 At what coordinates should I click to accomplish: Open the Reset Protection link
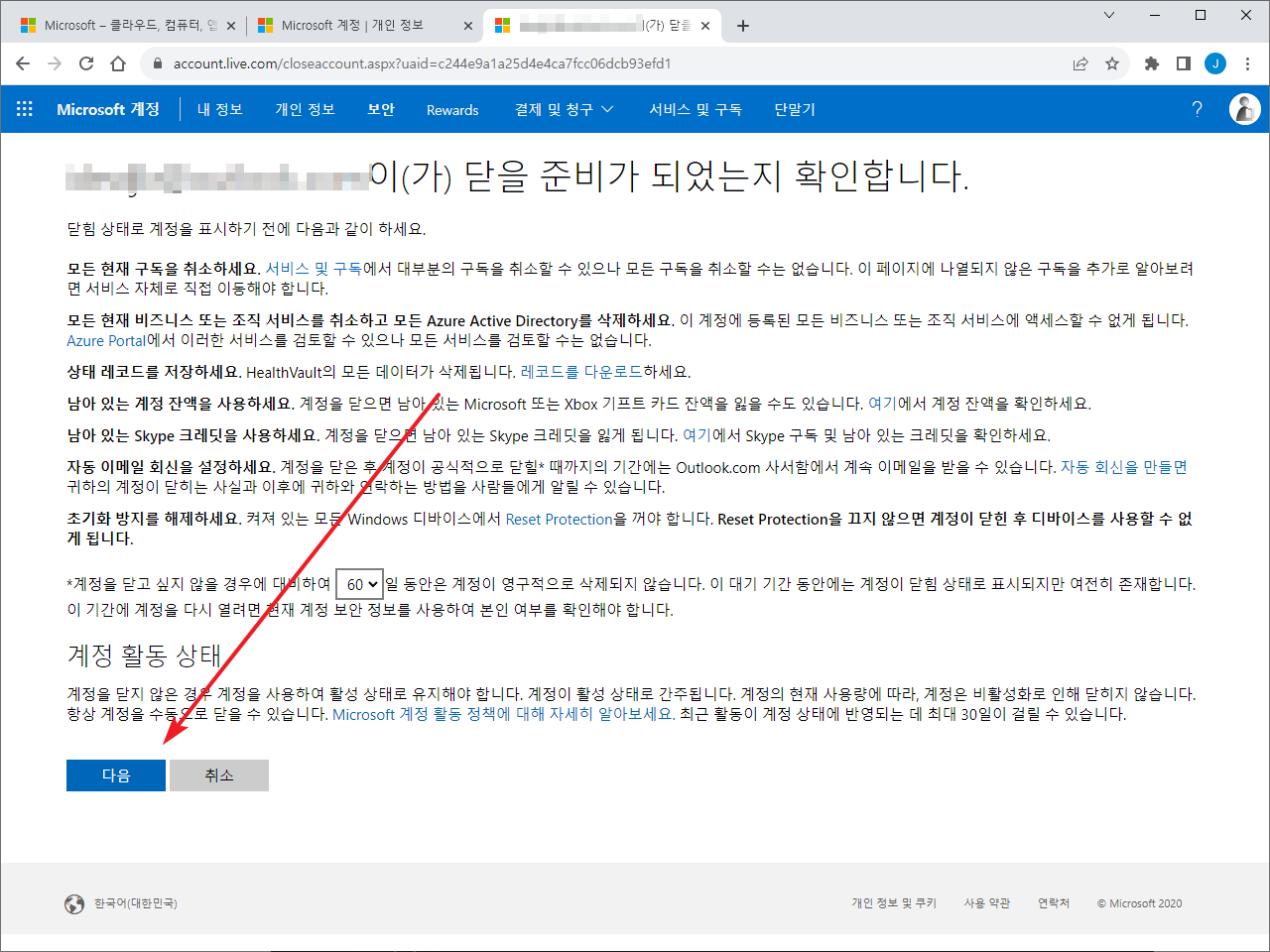560,519
